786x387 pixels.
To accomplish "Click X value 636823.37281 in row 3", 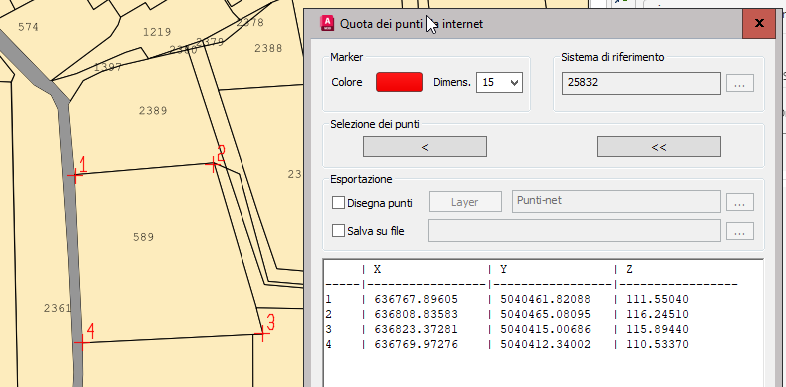I will pos(416,329).
